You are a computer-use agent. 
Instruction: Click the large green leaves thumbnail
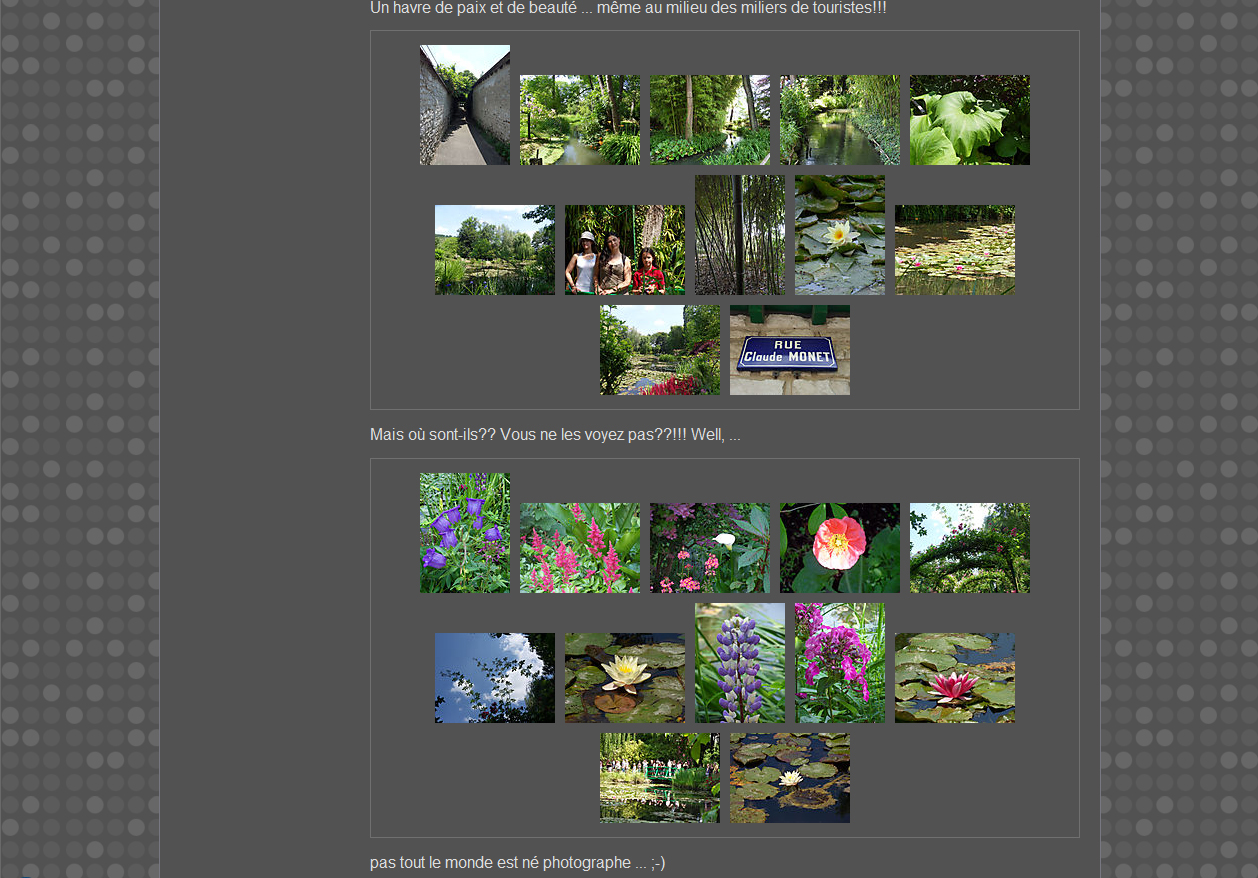click(969, 120)
